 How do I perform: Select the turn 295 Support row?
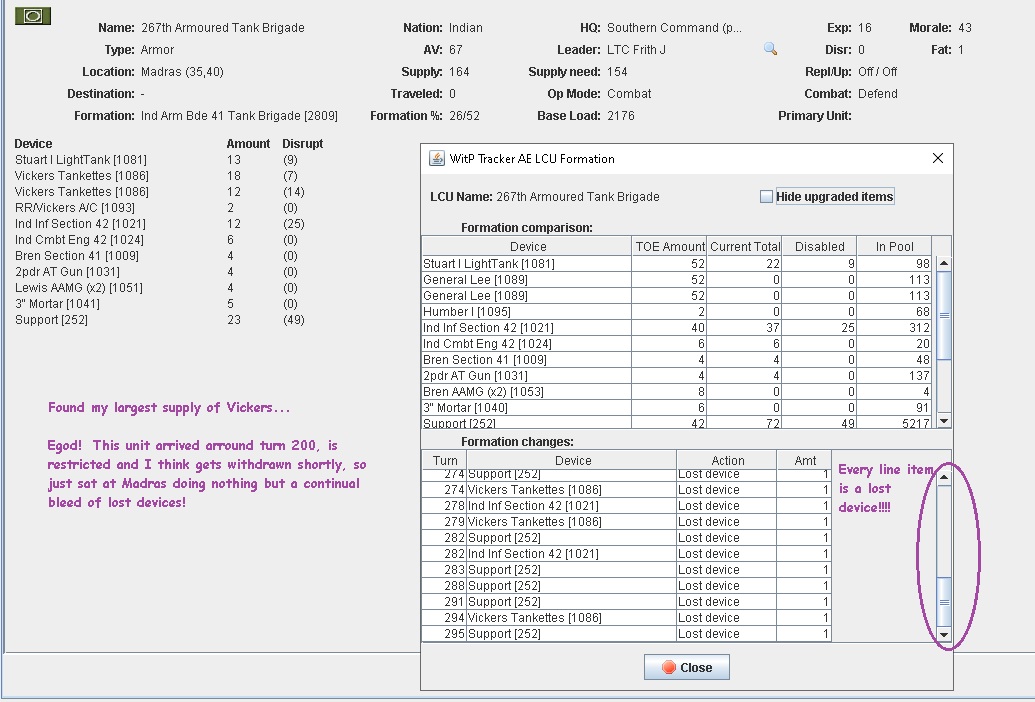[626, 633]
